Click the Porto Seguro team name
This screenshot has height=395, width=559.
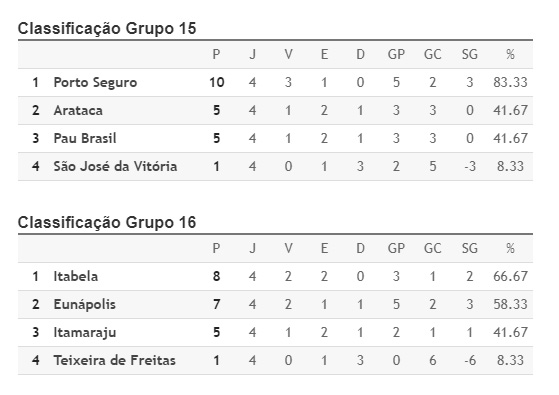(x=95, y=83)
